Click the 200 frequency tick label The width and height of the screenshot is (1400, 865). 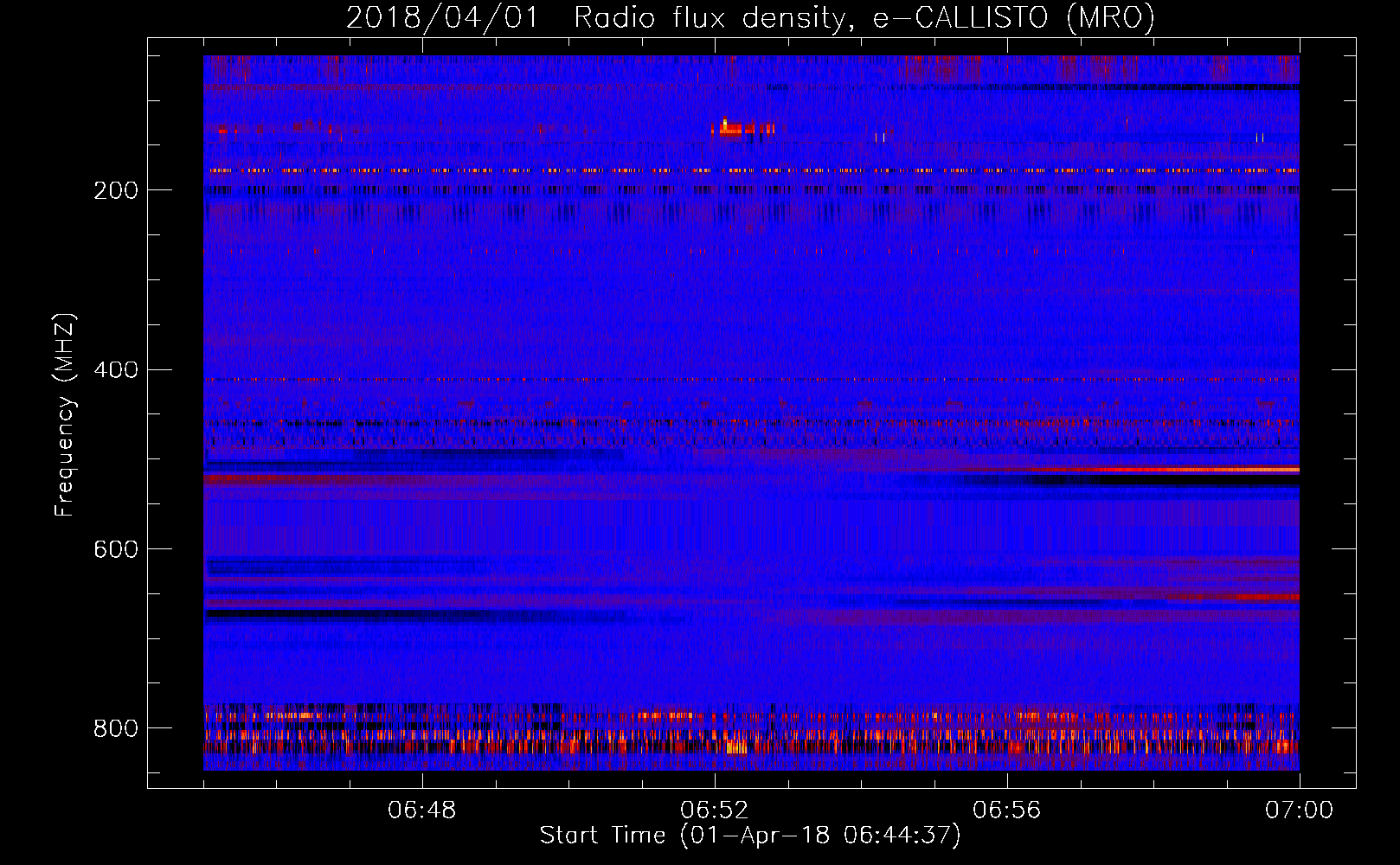pyautogui.click(x=116, y=190)
